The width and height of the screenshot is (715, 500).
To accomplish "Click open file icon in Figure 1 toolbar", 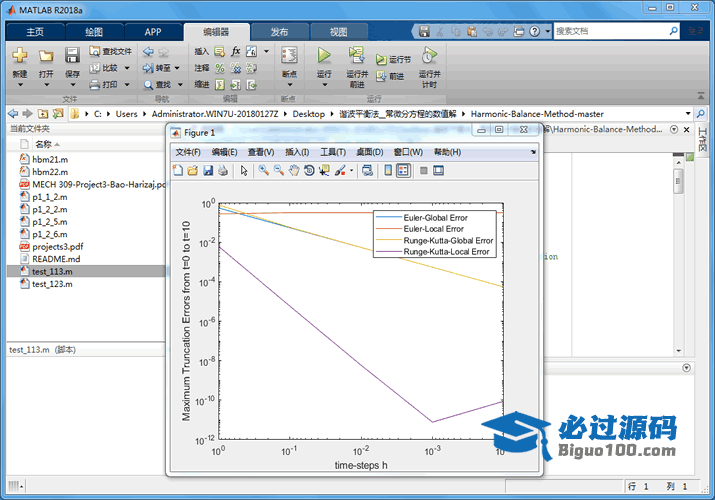I will 192,170.
